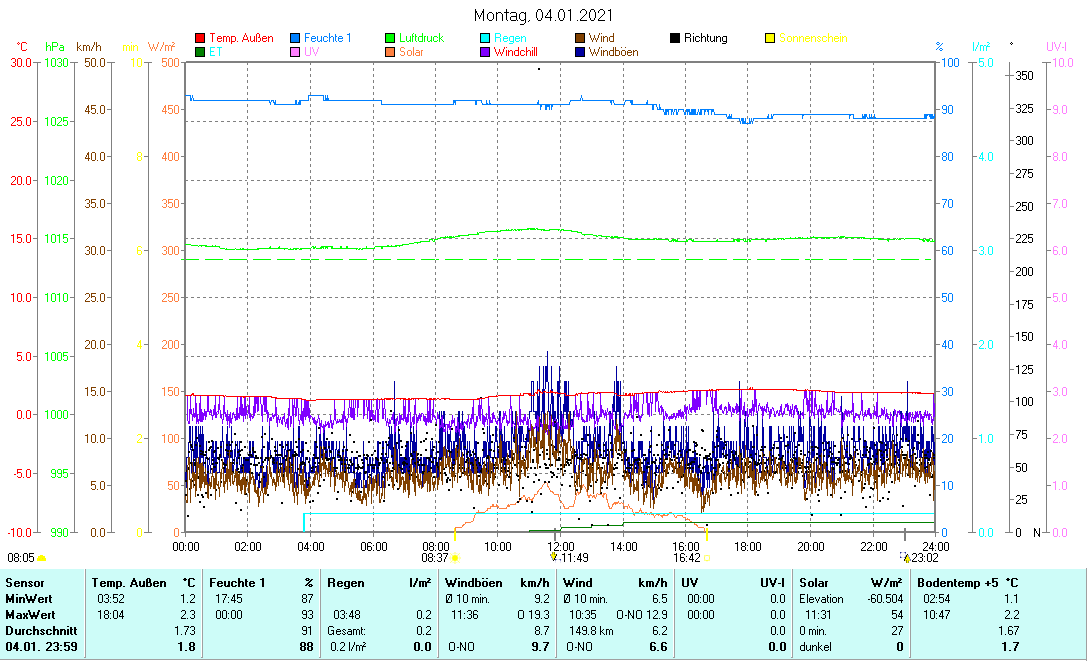Image resolution: width=1087 pixels, height=661 pixels.
Task: Click the °C temperature axis label
Action: [x=22, y=47]
